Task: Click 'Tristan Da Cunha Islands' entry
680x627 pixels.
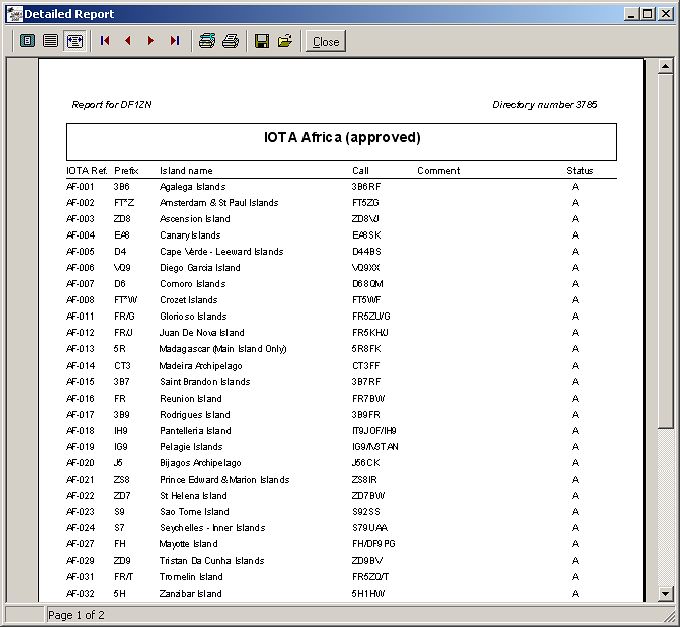Action: [212, 561]
